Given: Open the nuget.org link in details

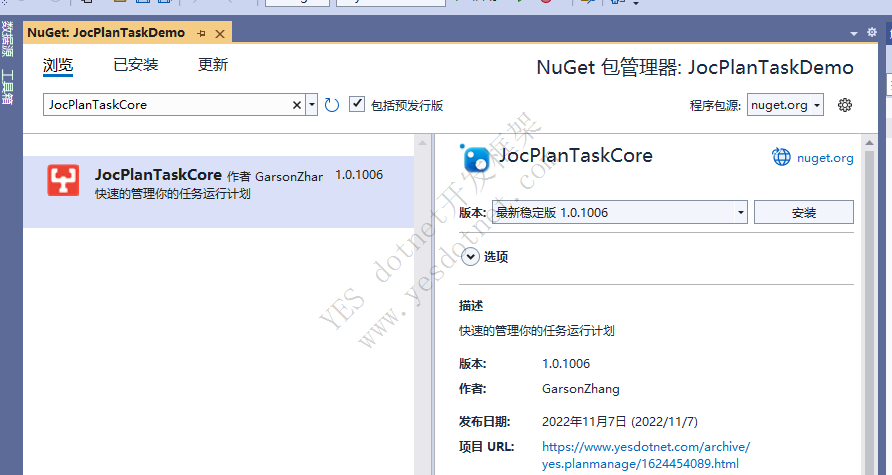Looking at the screenshot, I should coord(825,158).
